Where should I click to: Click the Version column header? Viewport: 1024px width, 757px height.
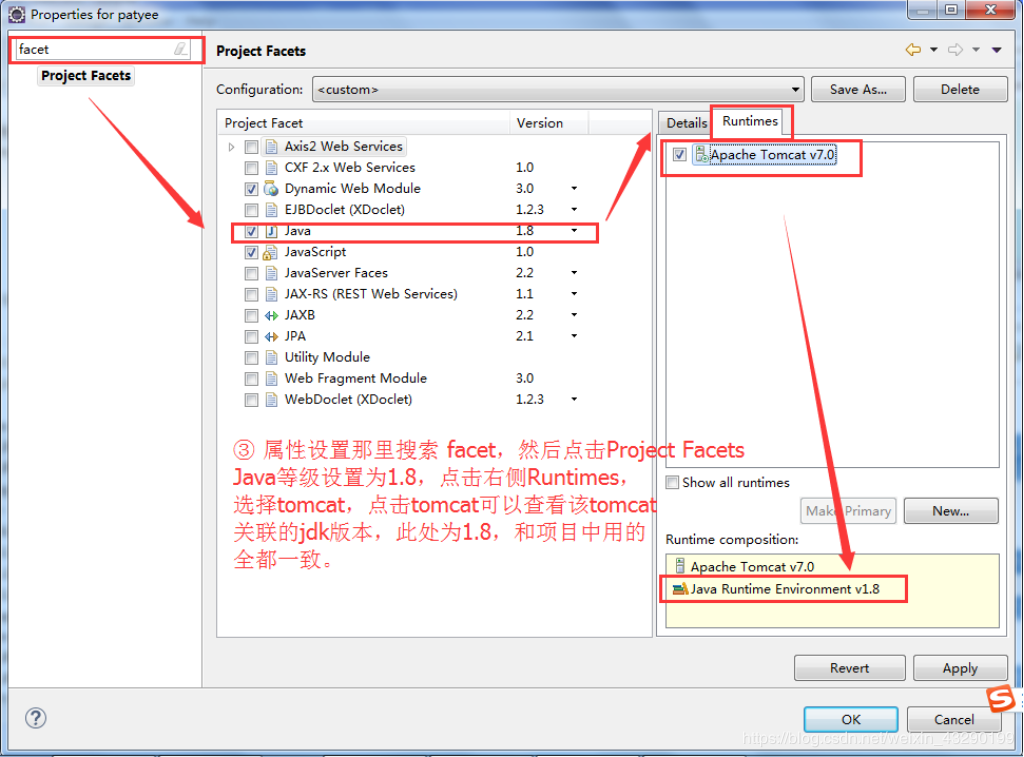pos(549,123)
